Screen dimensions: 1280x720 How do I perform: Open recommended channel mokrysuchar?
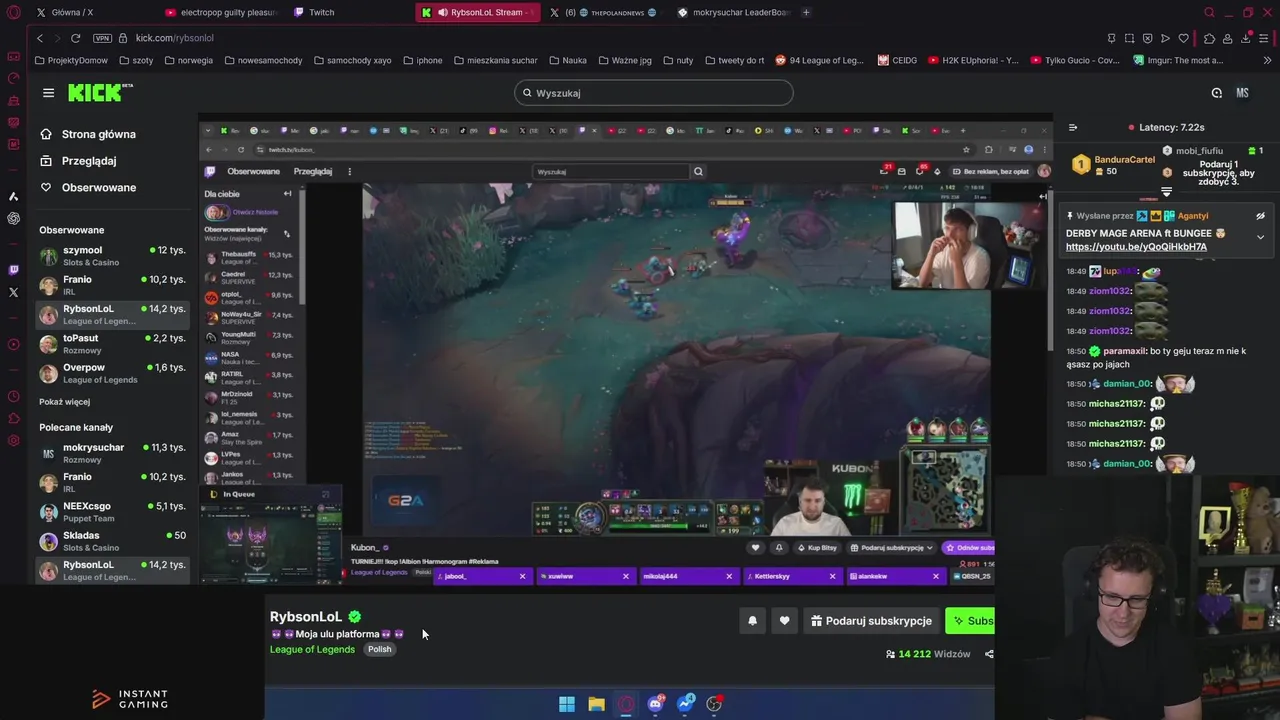tap(112, 453)
